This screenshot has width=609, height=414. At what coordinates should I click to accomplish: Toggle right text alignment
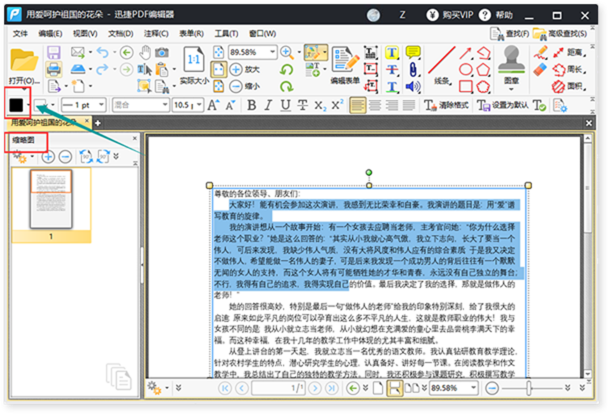pyautogui.click(x=392, y=105)
